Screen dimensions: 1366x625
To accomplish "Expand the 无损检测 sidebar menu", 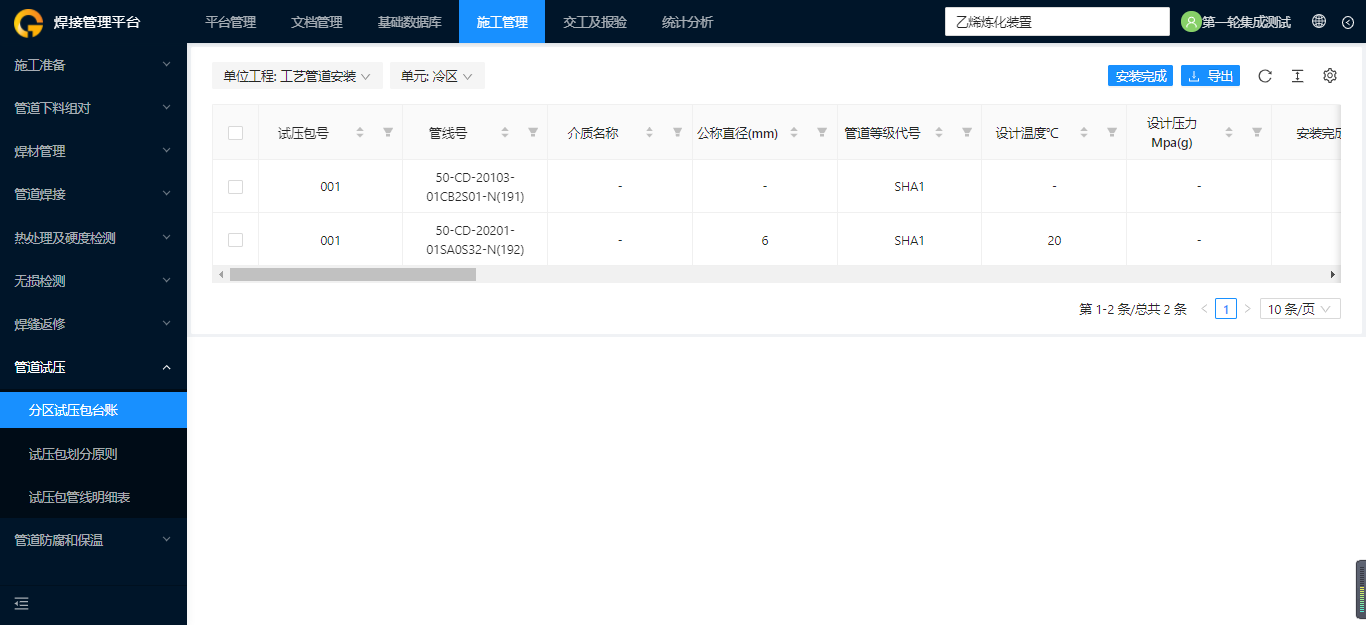I will tap(93, 281).
